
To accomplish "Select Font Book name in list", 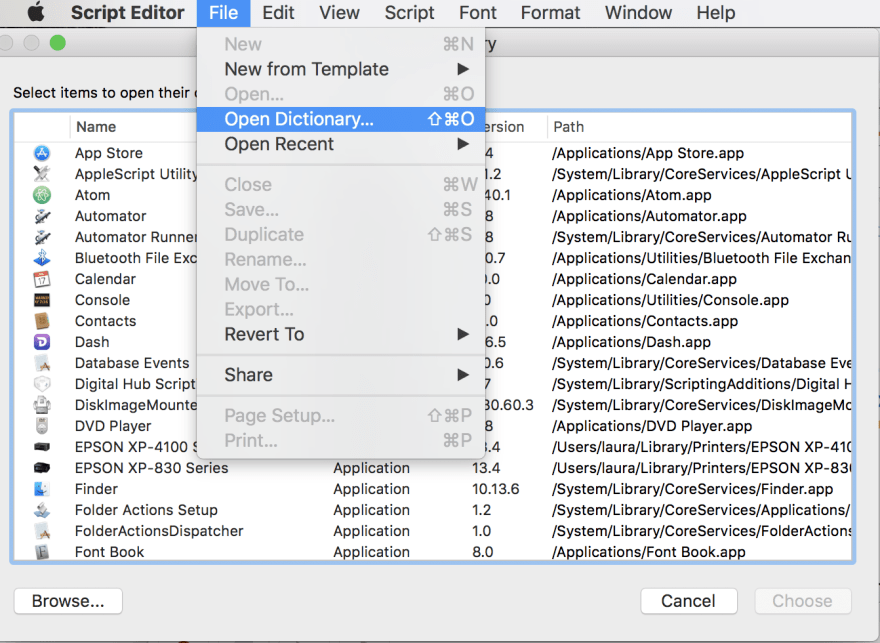I will (109, 552).
